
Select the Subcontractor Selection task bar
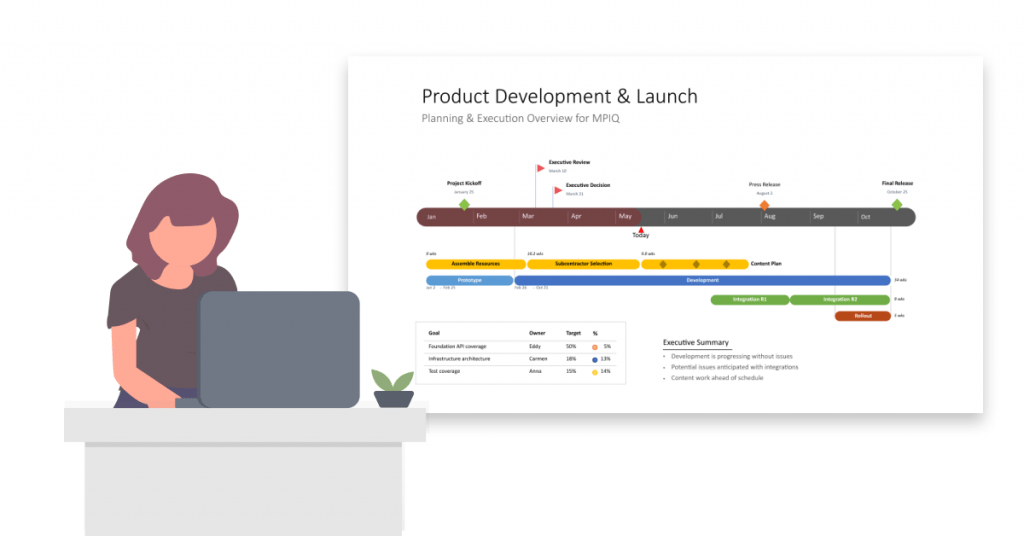point(583,264)
